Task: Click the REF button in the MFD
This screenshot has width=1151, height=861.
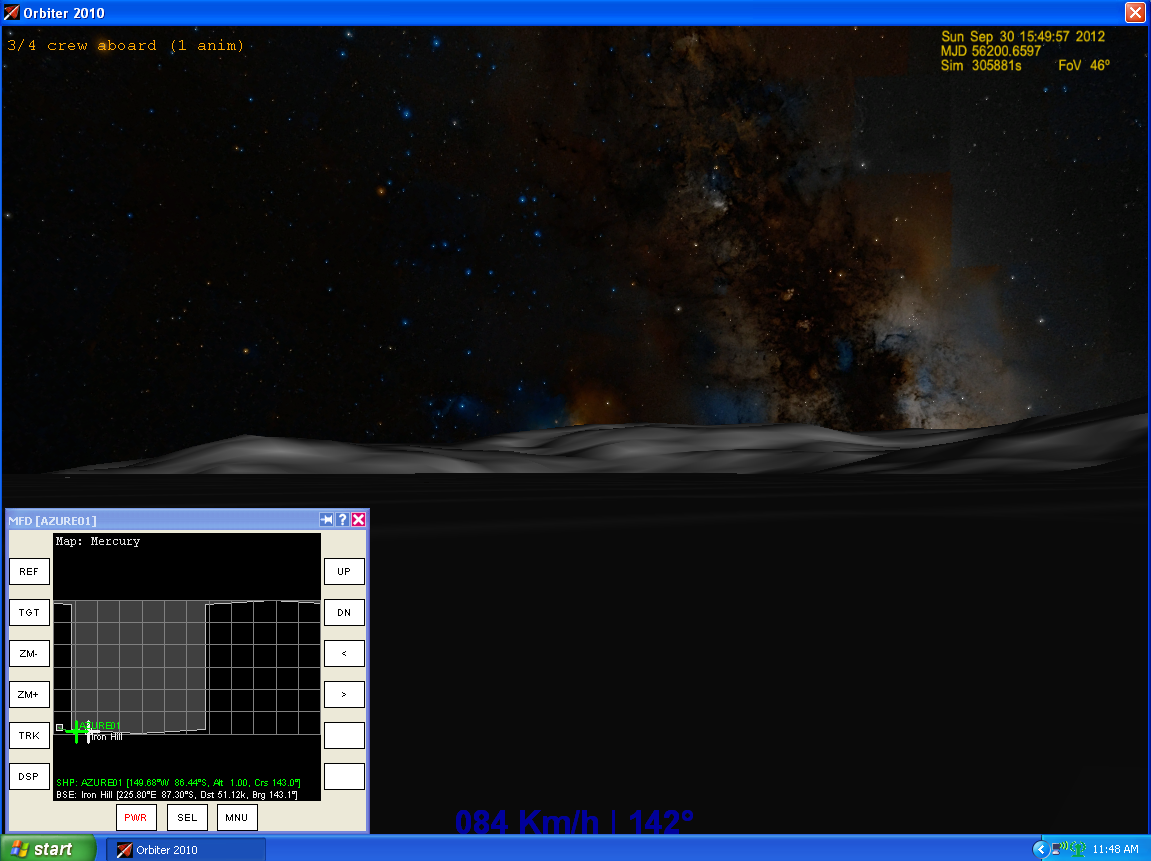Action: pyautogui.click(x=29, y=572)
